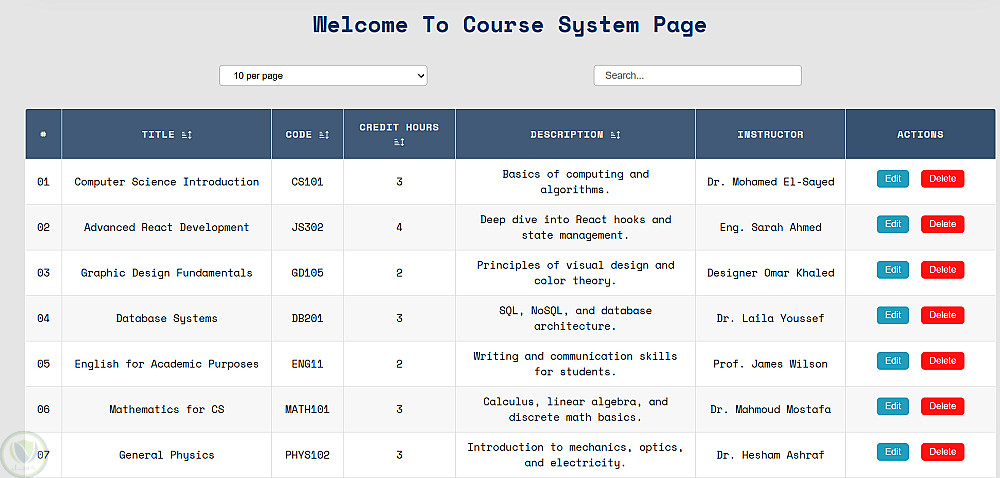This screenshot has height=478, width=1000.
Task: Sort by the Credit Hours sort icon
Action: click(399, 142)
